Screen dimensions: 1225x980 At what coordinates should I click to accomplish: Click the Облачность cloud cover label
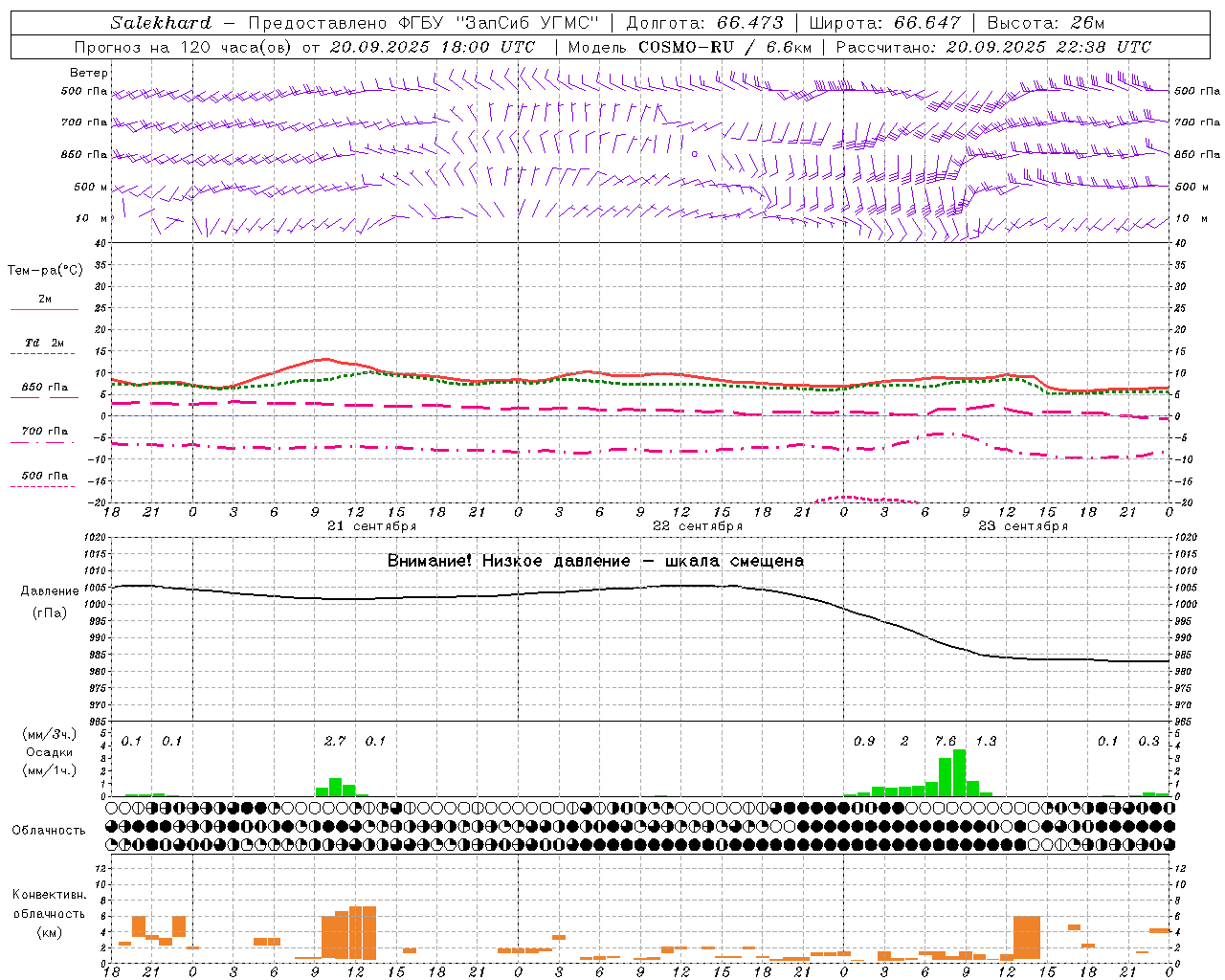coord(49,830)
